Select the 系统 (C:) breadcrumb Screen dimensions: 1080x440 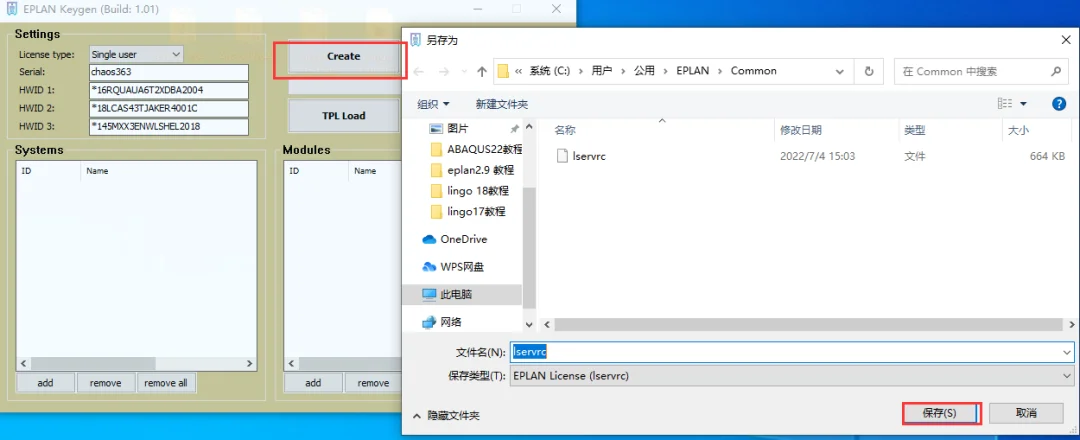coord(550,71)
